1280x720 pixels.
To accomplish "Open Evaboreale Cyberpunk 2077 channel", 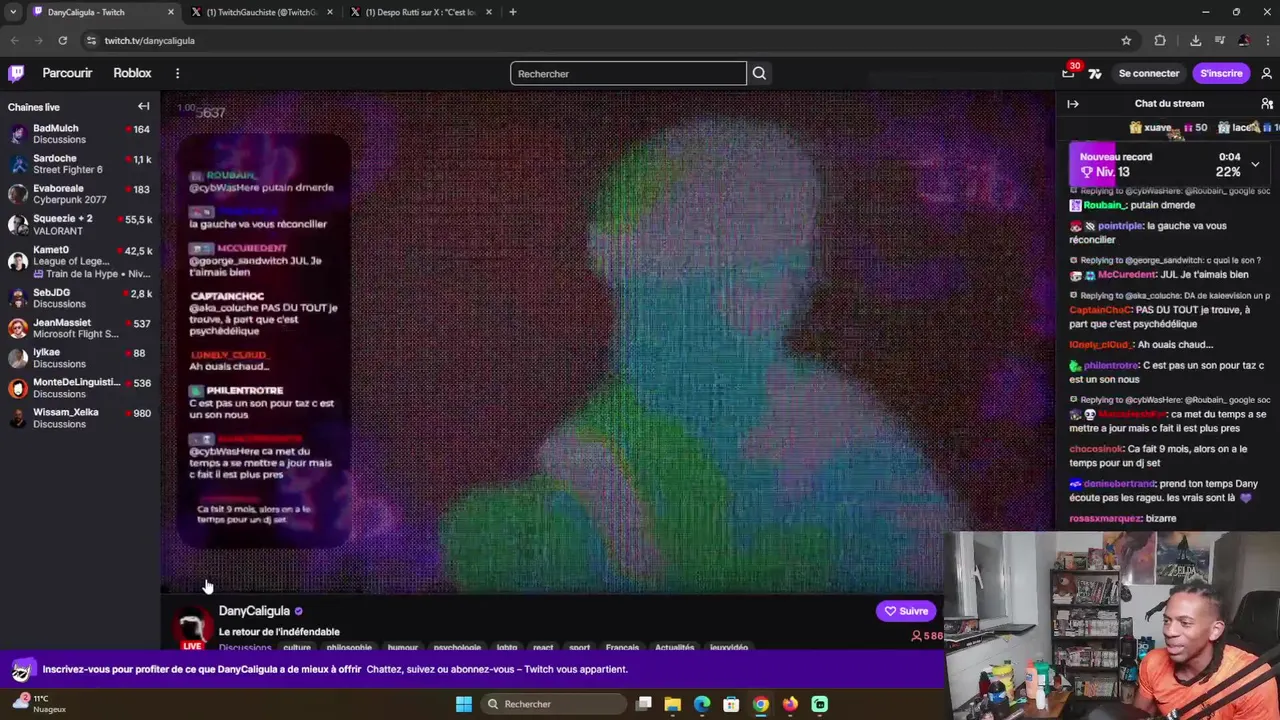I will [80, 194].
